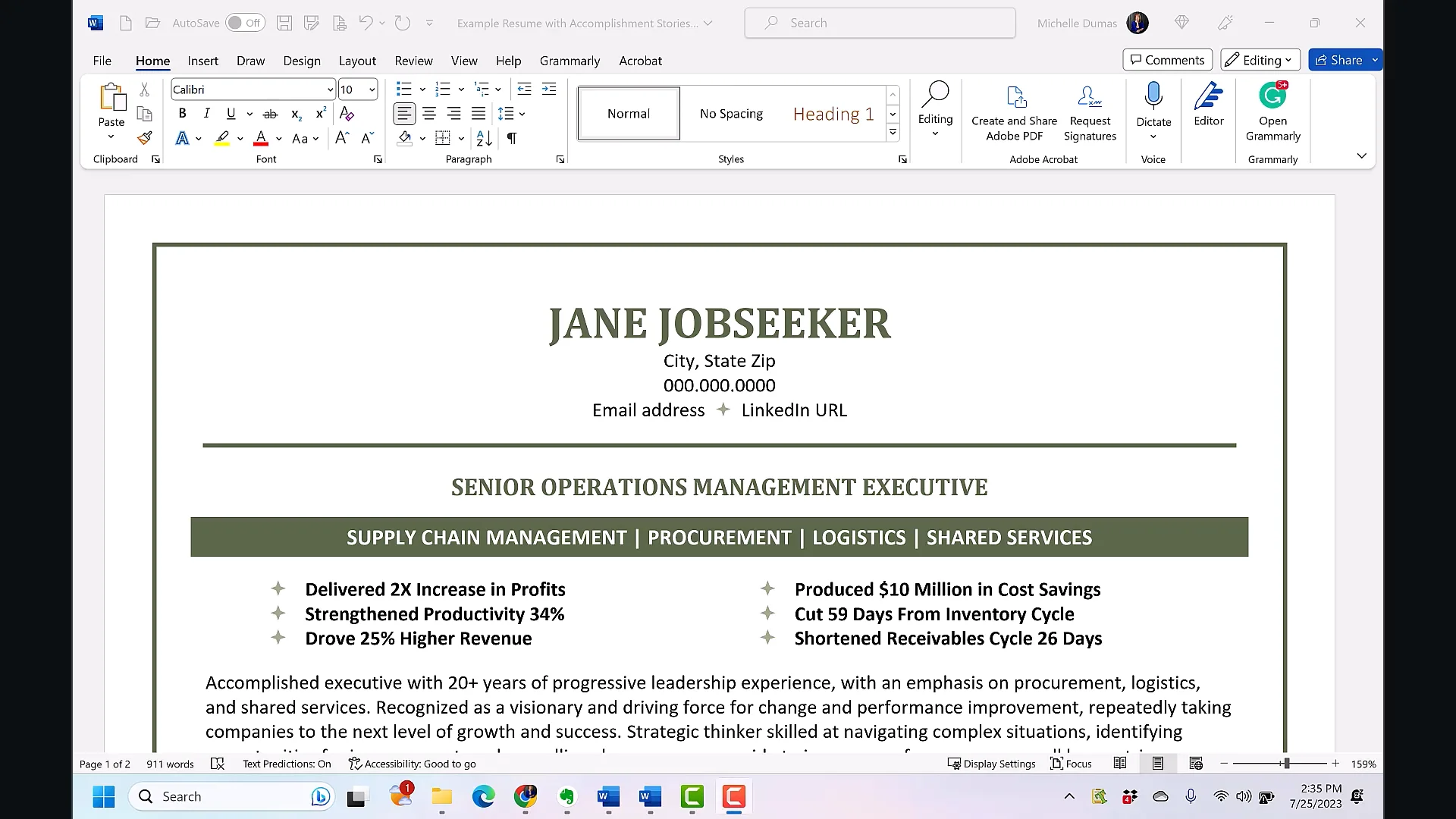Open the Layout ribbon tab
Image resolution: width=1456 pixels, height=819 pixels.
(357, 61)
